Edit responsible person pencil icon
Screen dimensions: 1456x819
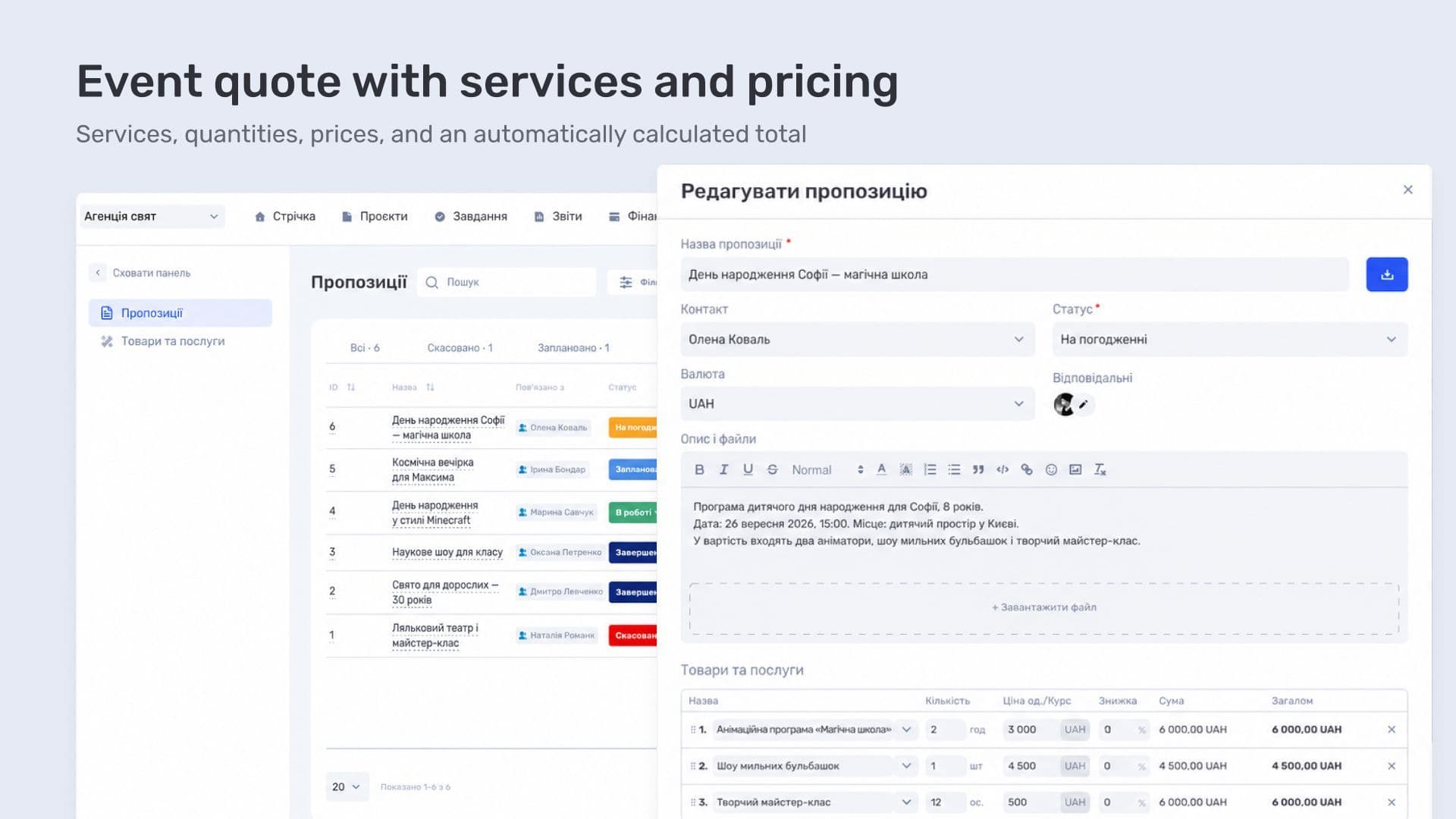(1084, 405)
